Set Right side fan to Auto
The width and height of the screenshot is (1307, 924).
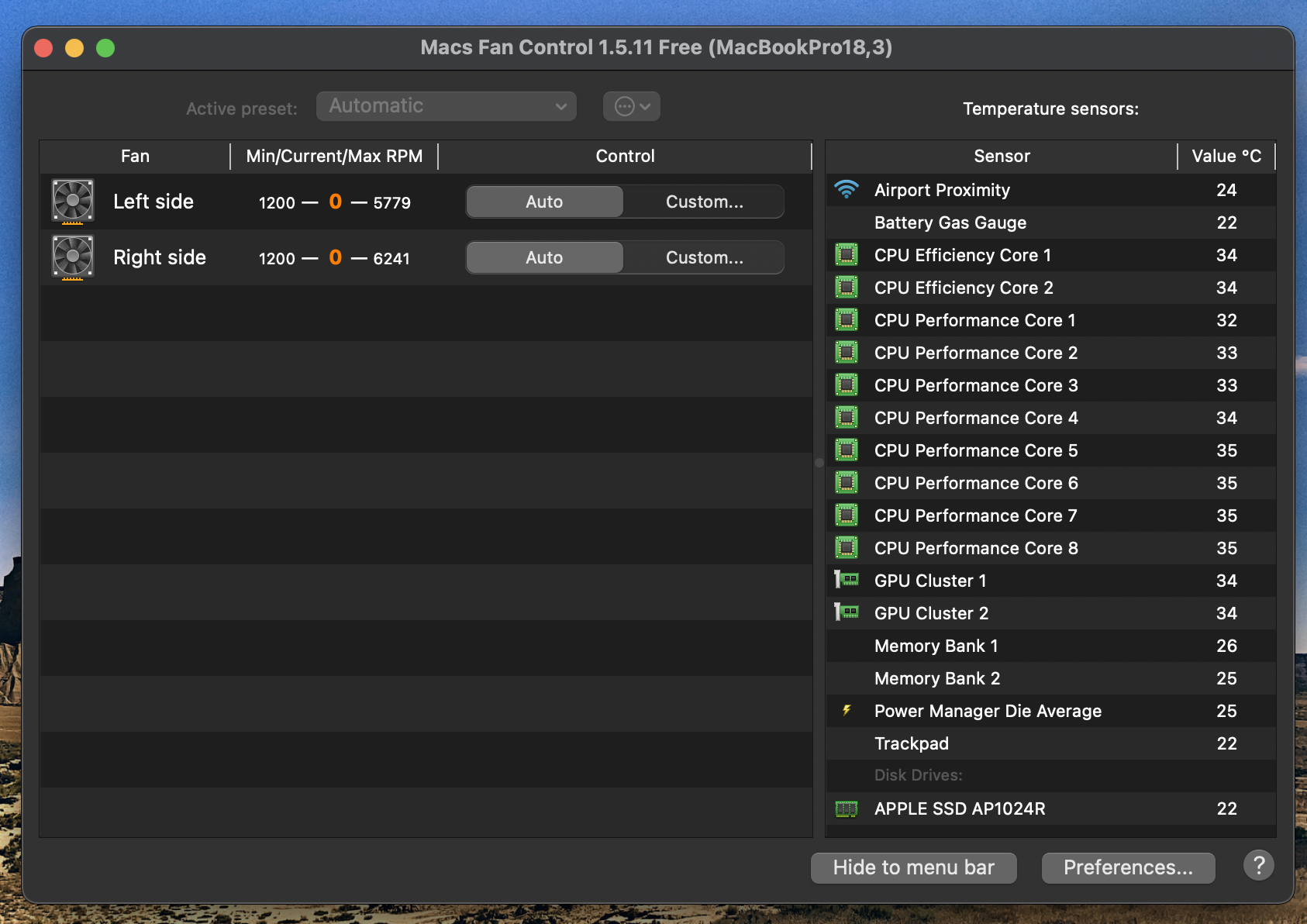pos(544,257)
